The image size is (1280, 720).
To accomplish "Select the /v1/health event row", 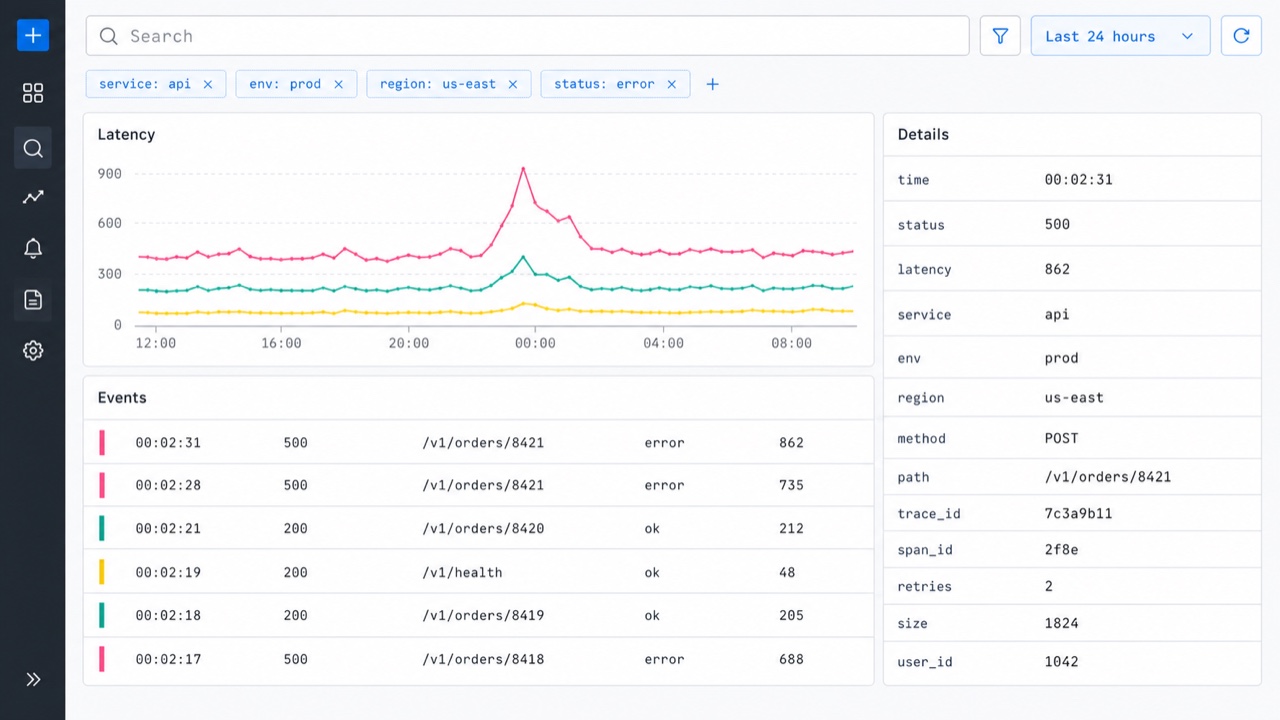I will tap(478, 572).
